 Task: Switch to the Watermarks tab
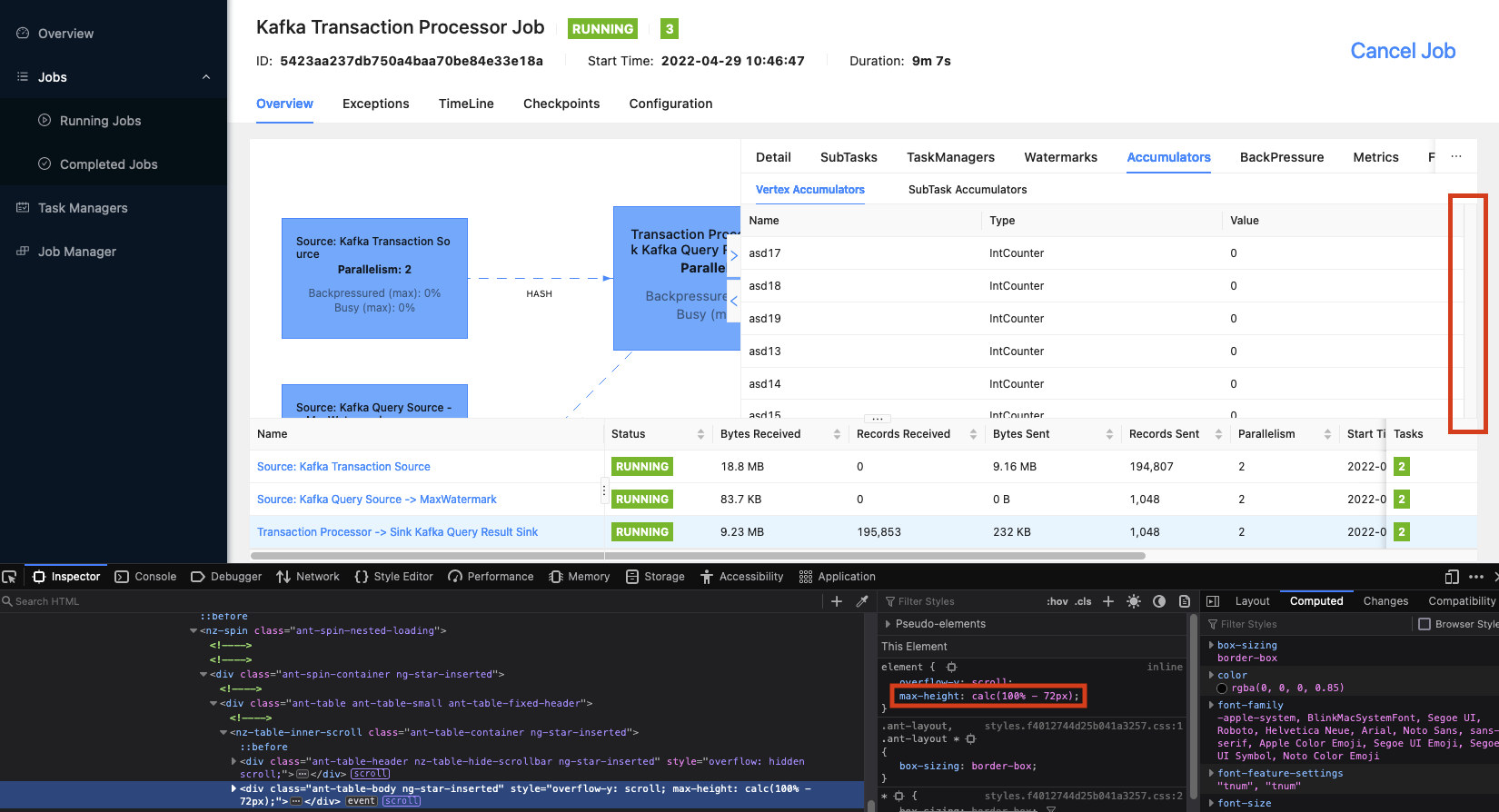pos(1061,157)
